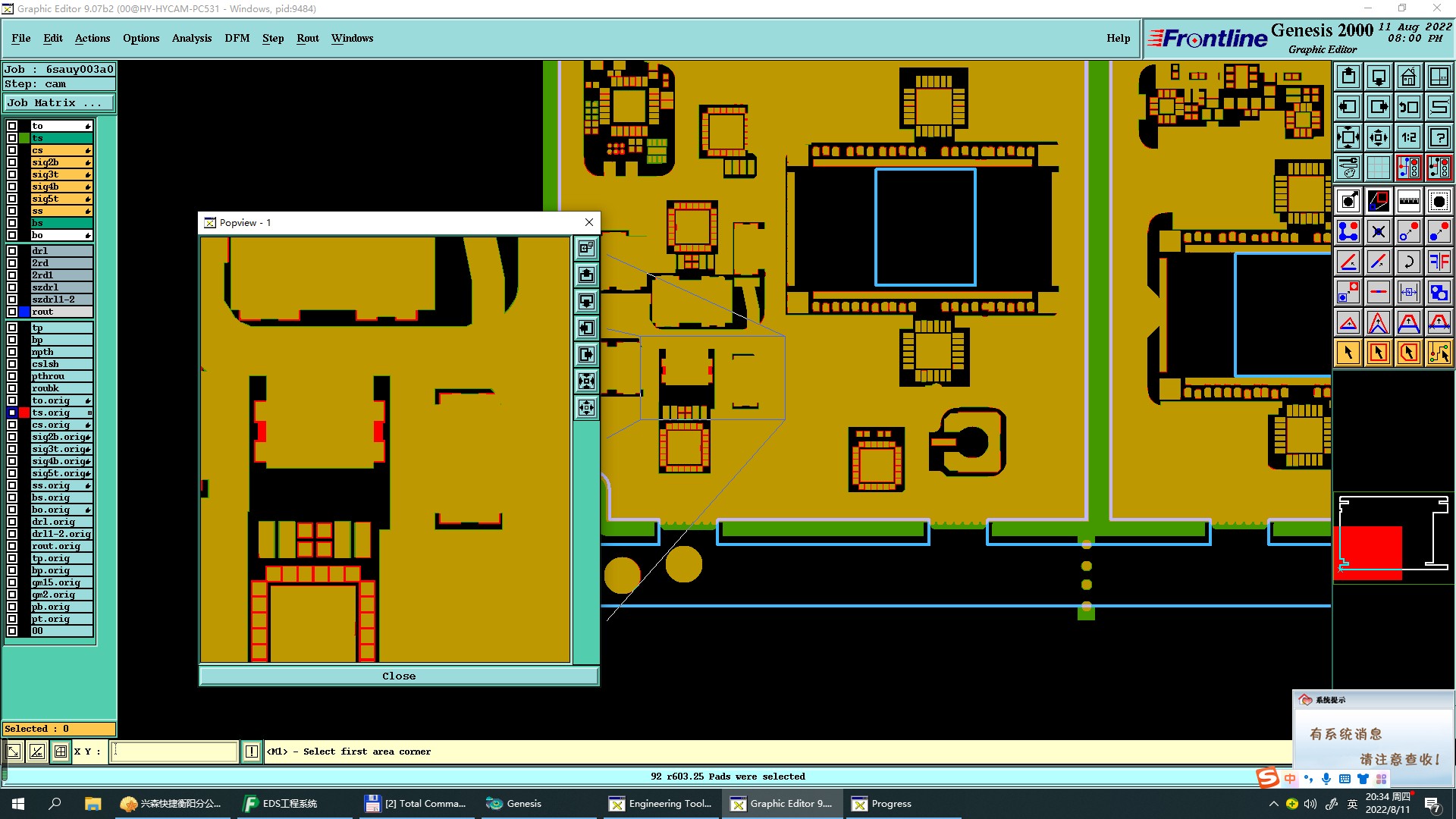
Task: Open the Rout menu
Action: 307,38
